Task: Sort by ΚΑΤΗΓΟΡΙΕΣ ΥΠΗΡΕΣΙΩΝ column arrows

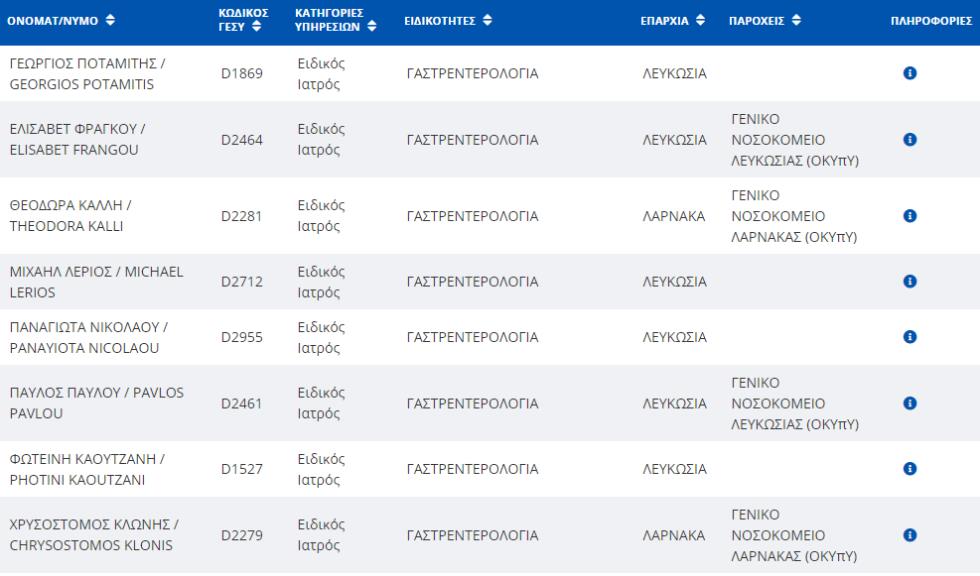Action: pos(372,26)
